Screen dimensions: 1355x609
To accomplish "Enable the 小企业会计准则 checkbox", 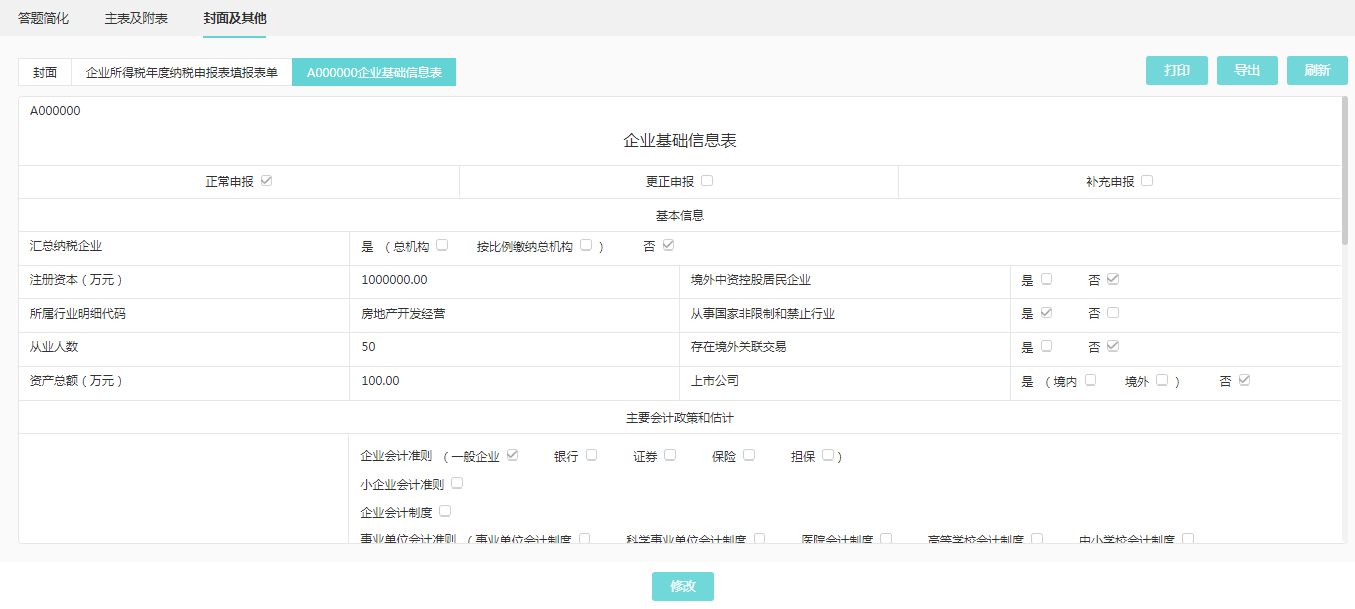I will pos(457,483).
